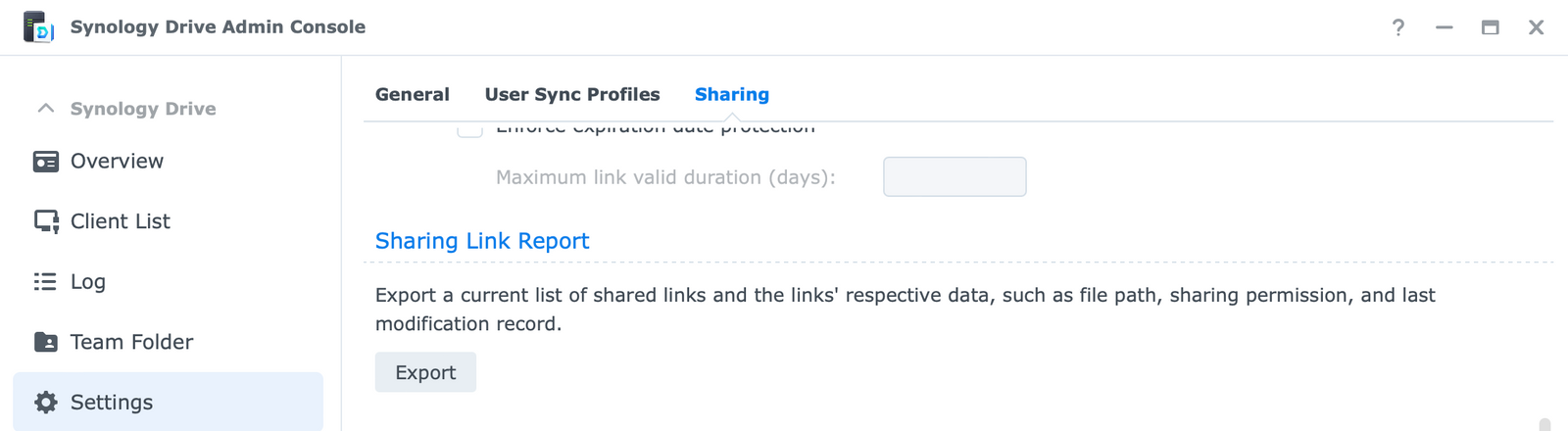1568x431 pixels.
Task: Switch to the General tab
Action: (x=413, y=95)
